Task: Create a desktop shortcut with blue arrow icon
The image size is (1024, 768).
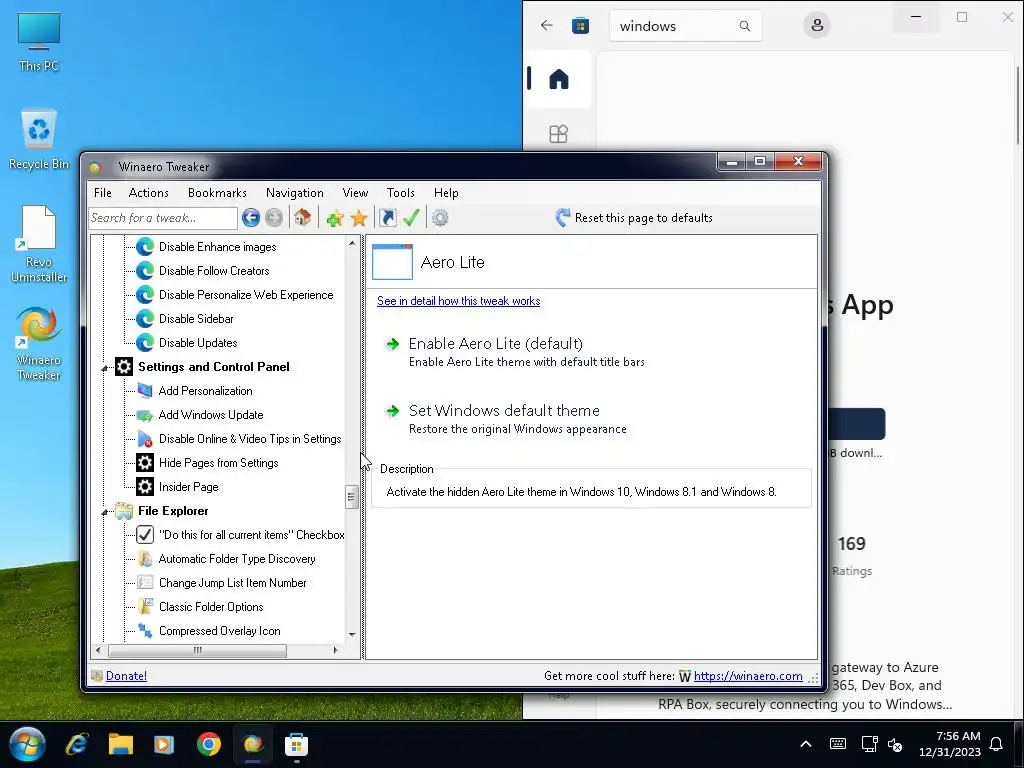Action: pos(387,217)
